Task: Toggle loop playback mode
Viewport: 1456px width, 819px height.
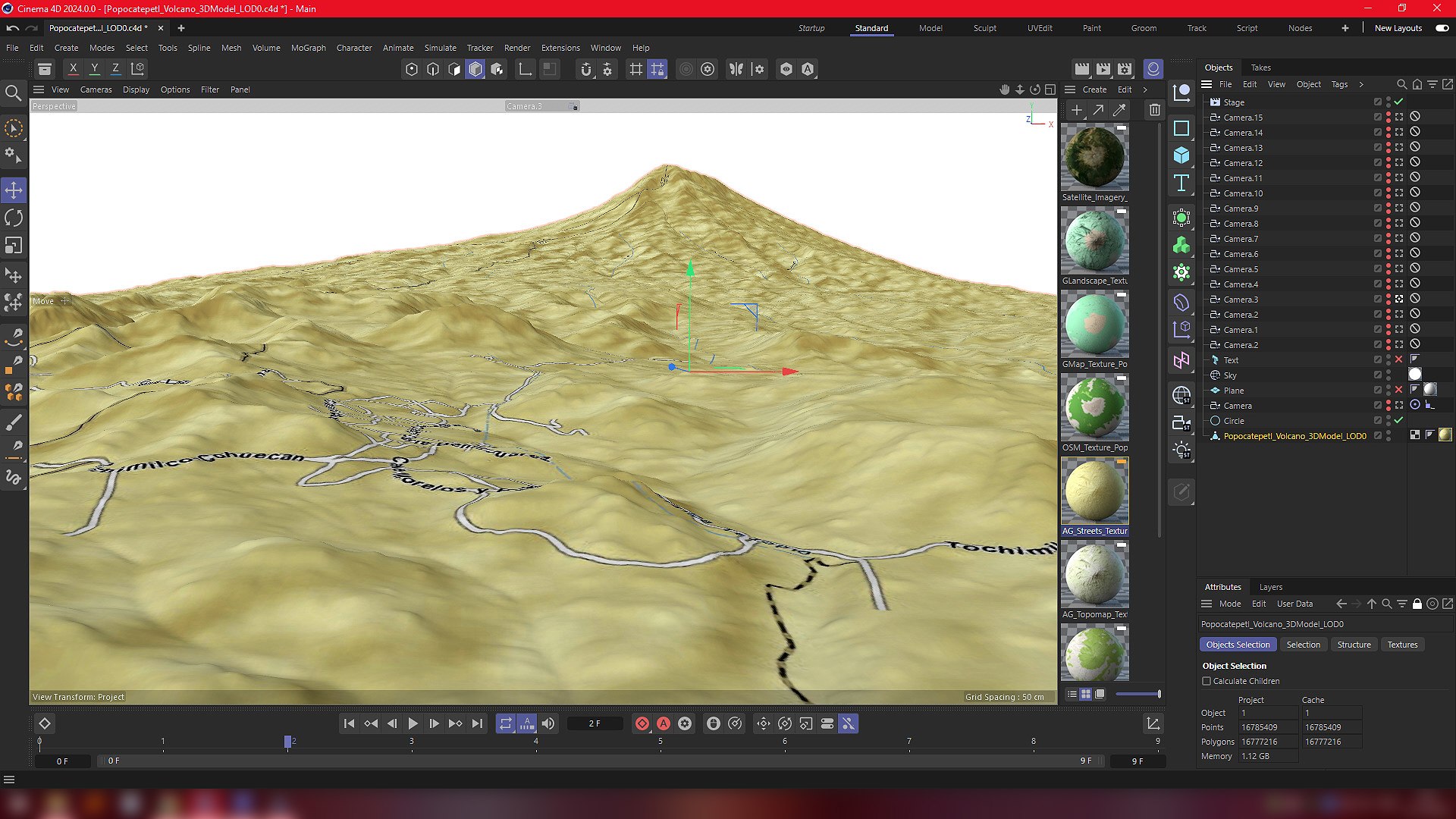Action: pyautogui.click(x=506, y=724)
